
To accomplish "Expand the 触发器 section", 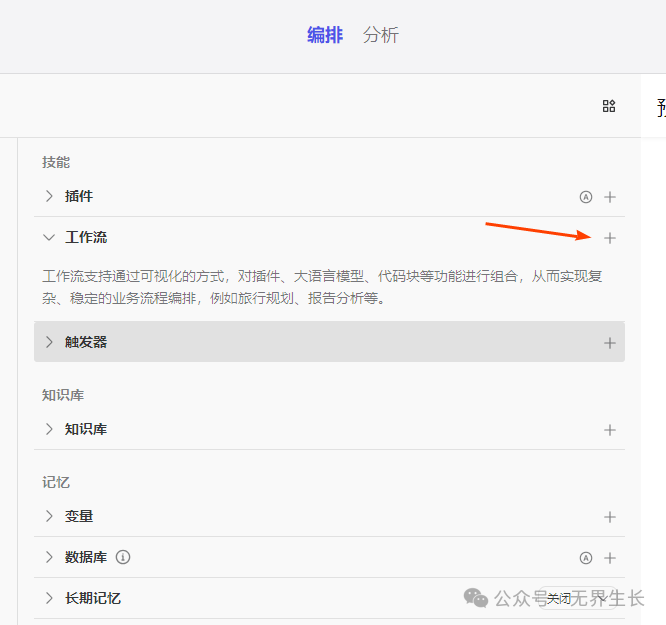I will coord(49,342).
